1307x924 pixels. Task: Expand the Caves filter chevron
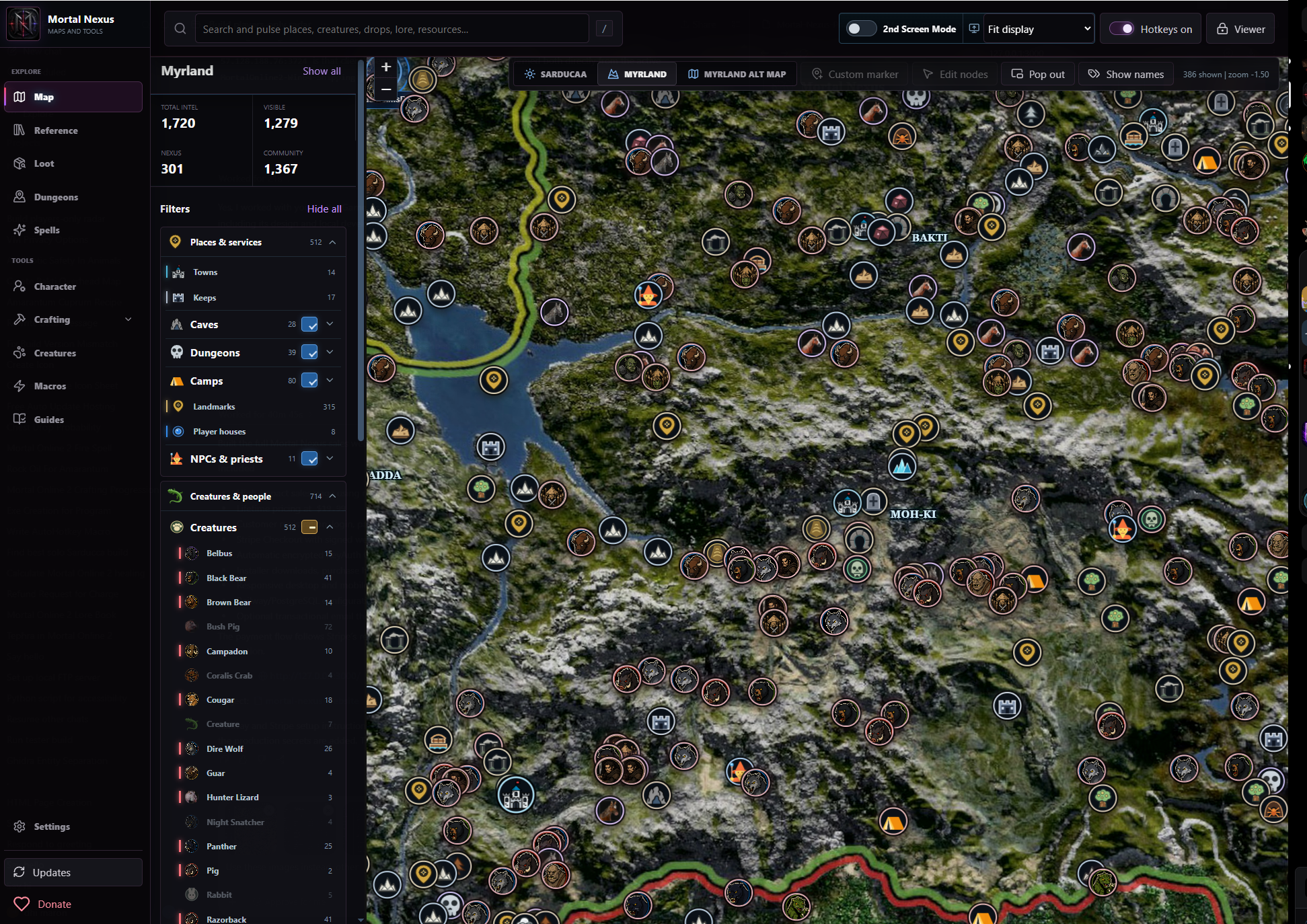pyautogui.click(x=330, y=324)
